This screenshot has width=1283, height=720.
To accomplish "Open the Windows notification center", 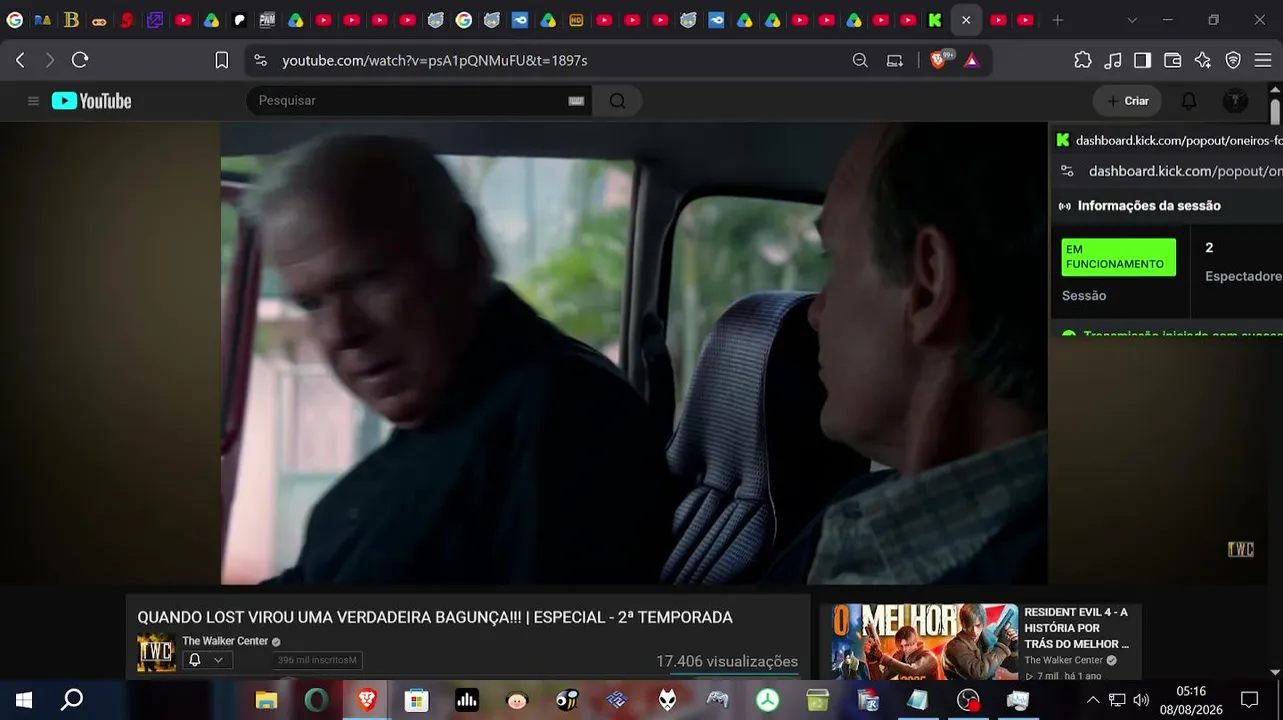I will pyautogui.click(x=1249, y=700).
